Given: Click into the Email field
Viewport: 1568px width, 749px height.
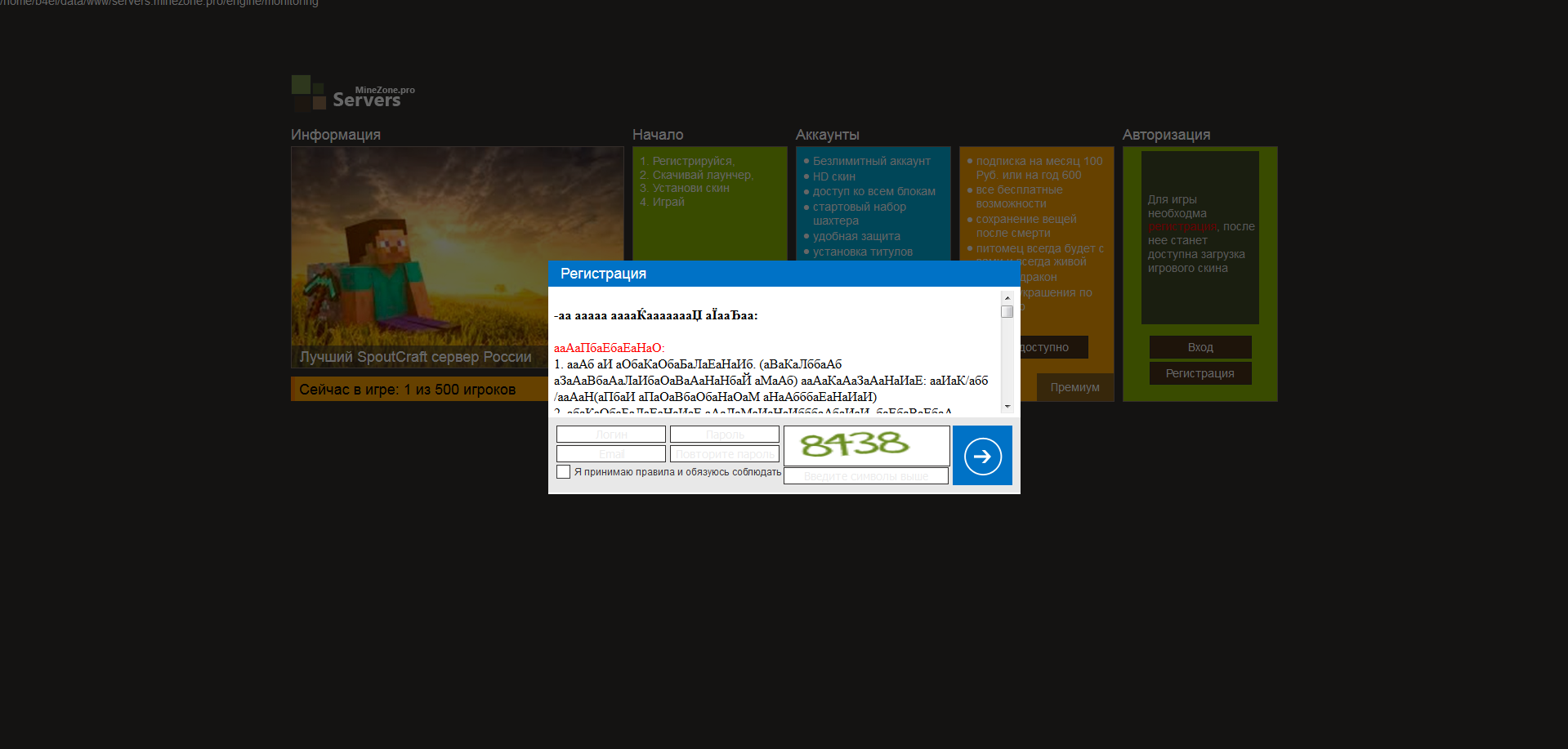Looking at the screenshot, I should pyautogui.click(x=611, y=454).
